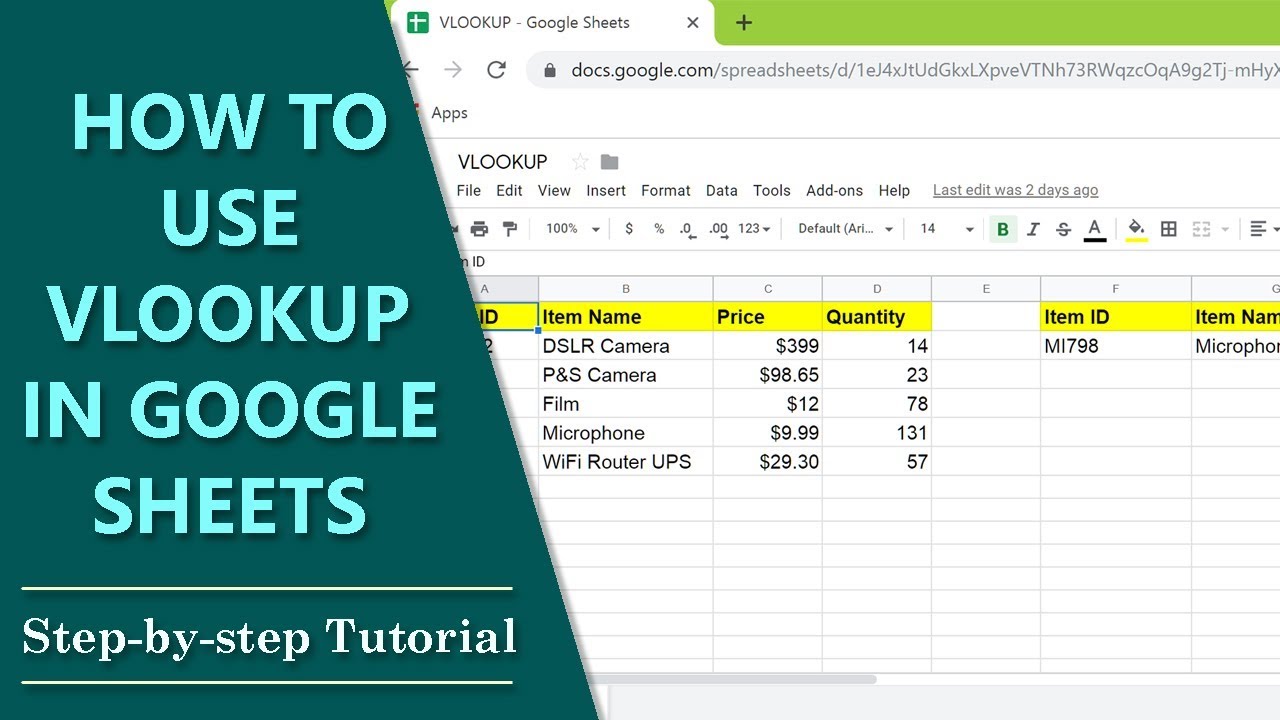This screenshot has height=720, width=1280.
Task: Star the VLOOKUP document
Action: click(x=579, y=162)
